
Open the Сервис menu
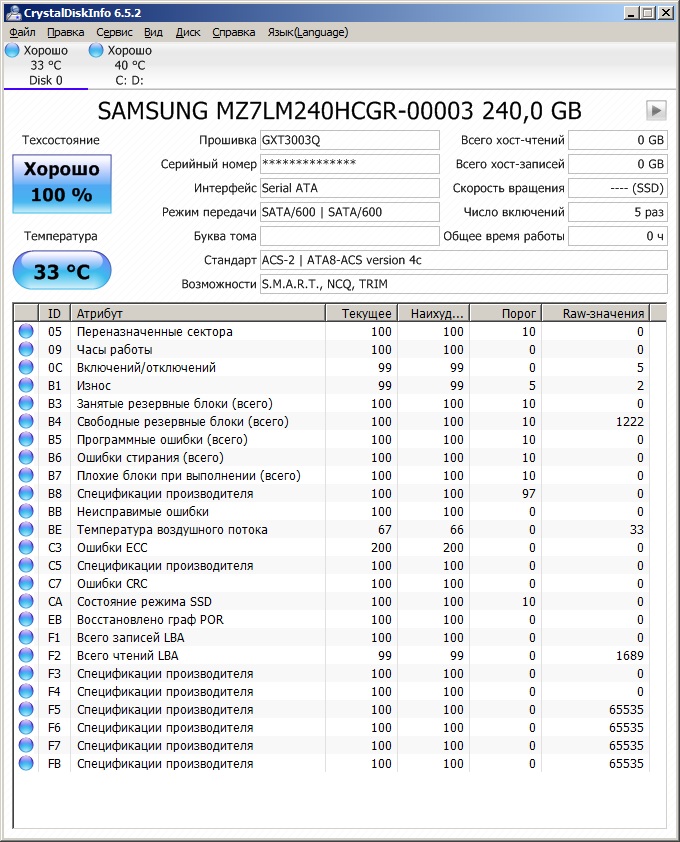[114, 32]
